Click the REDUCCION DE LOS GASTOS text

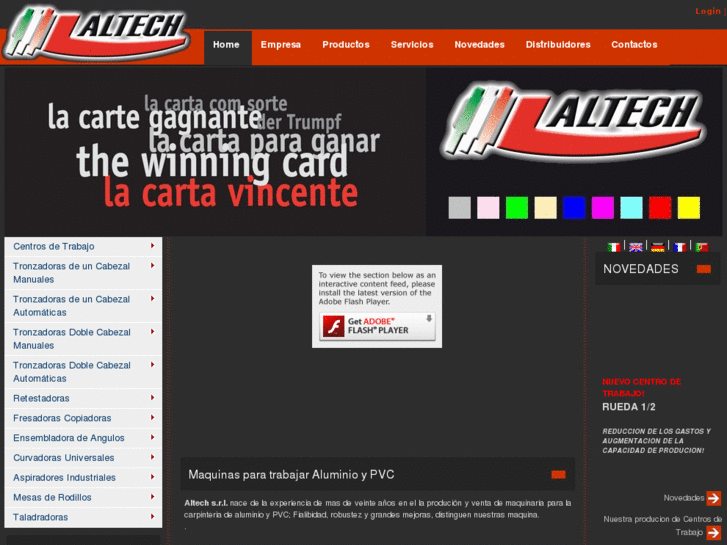656,441
